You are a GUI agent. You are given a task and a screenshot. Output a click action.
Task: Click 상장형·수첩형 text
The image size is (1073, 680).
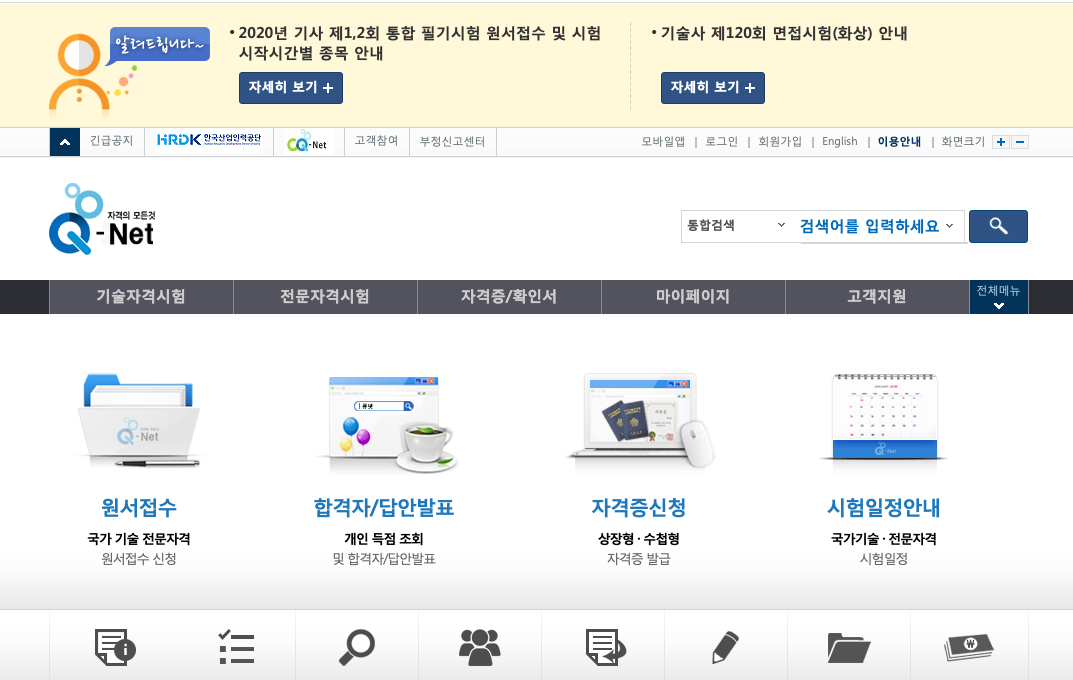click(x=638, y=539)
